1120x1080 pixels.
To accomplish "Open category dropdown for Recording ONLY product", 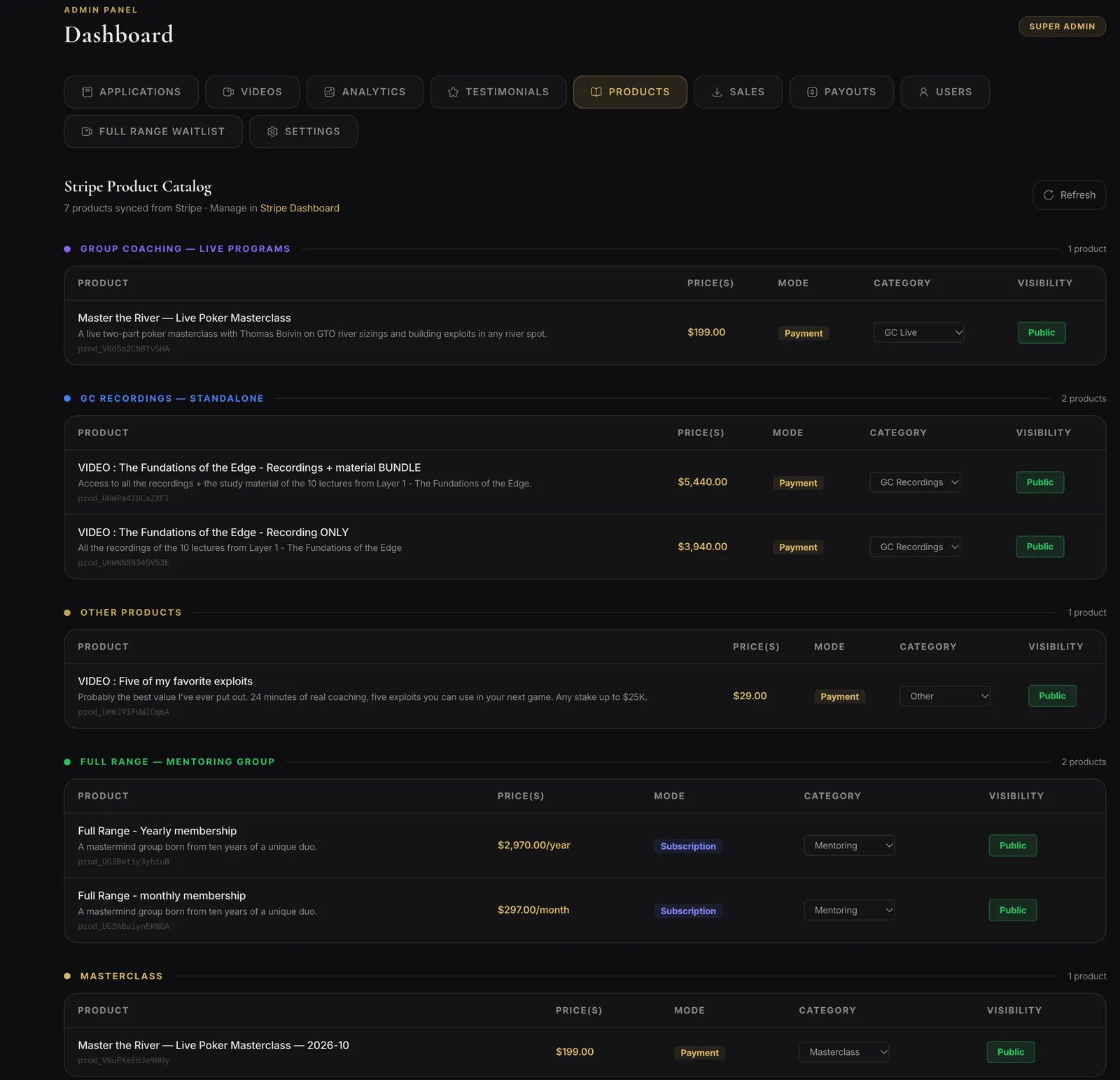I will tap(914, 547).
